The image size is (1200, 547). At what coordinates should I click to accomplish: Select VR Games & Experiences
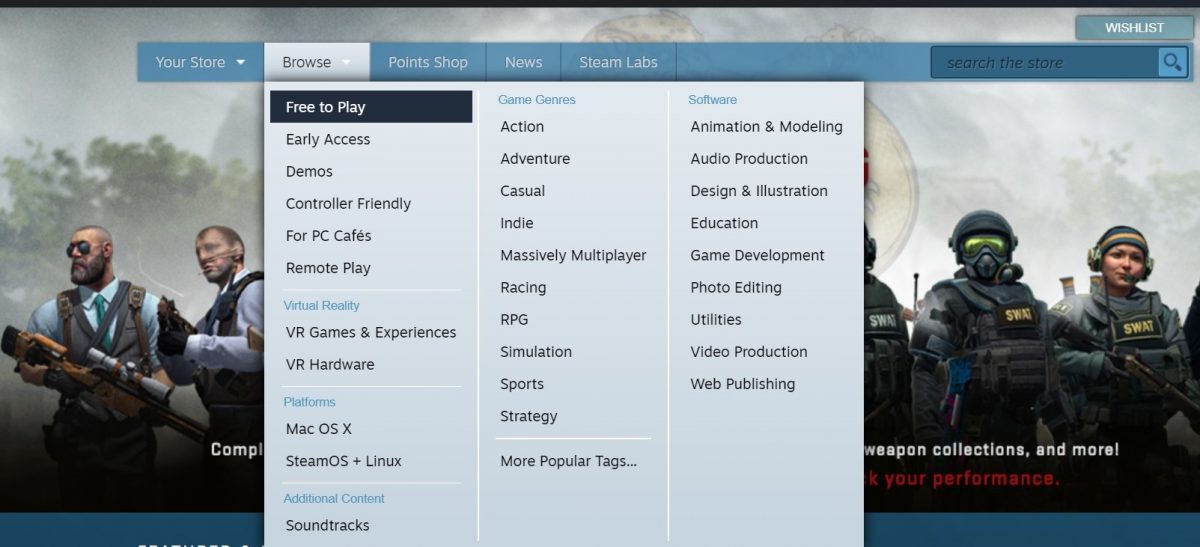[371, 332]
